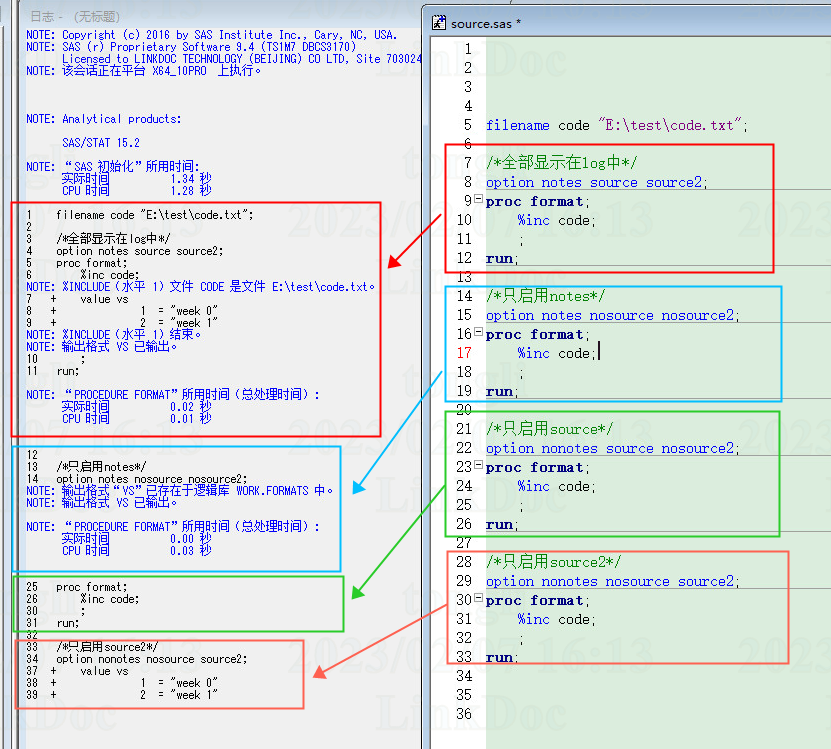Collapse the proc format block at line 9
Screen dimensions: 831x749
479,201
